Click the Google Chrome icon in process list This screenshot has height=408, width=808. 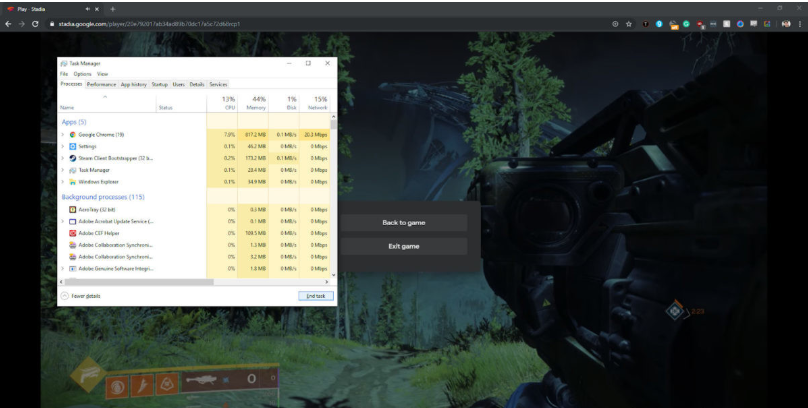(x=72, y=134)
